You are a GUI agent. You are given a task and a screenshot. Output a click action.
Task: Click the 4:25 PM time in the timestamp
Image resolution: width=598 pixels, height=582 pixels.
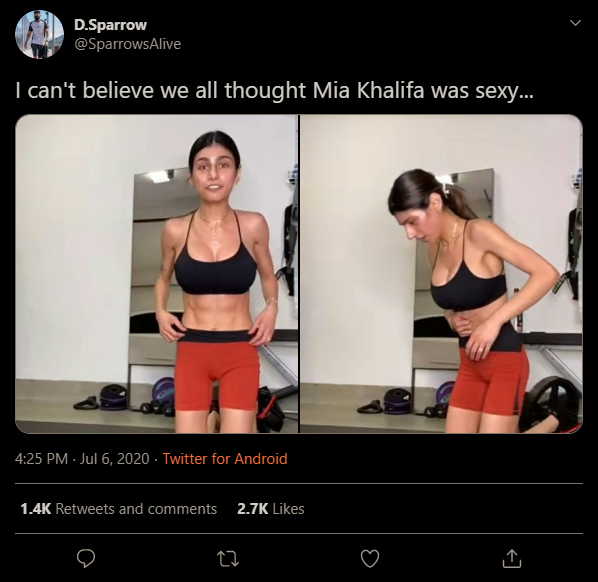(41, 458)
